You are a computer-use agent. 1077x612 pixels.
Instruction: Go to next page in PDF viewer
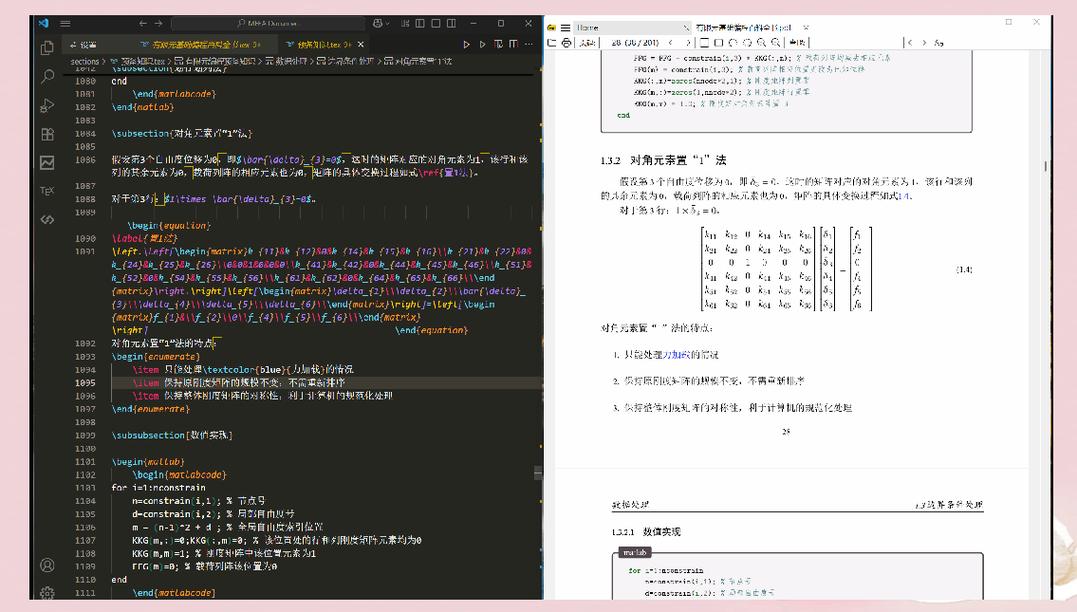click(x=687, y=43)
